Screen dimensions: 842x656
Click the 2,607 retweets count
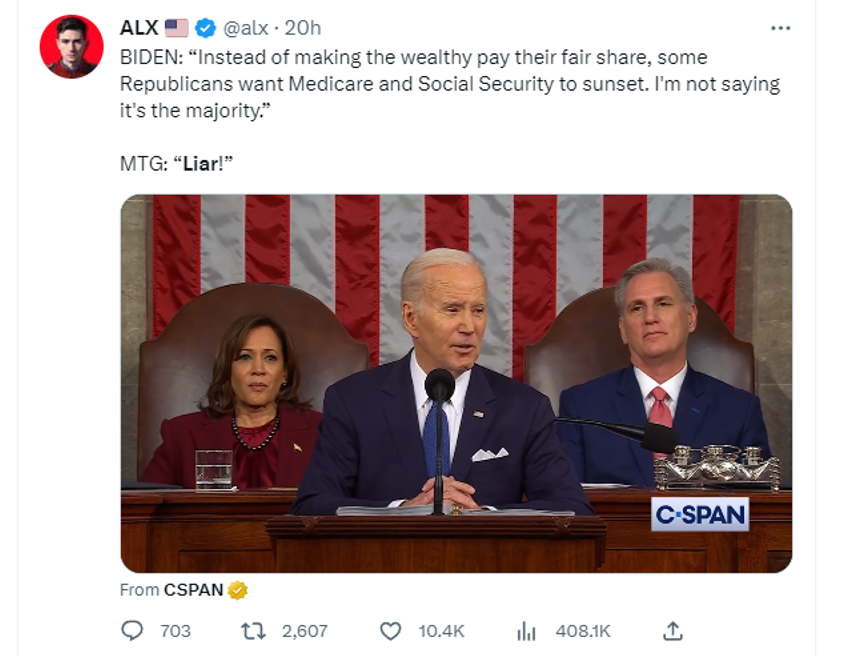tap(304, 631)
